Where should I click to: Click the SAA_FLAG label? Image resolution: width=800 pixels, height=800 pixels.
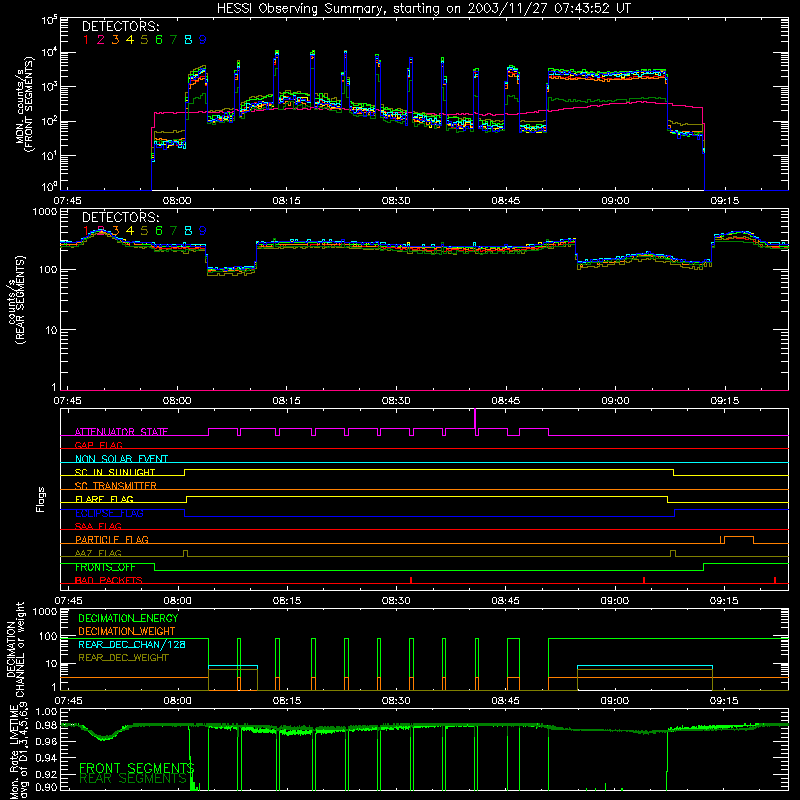pyautogui.click(x=98, y=526)
